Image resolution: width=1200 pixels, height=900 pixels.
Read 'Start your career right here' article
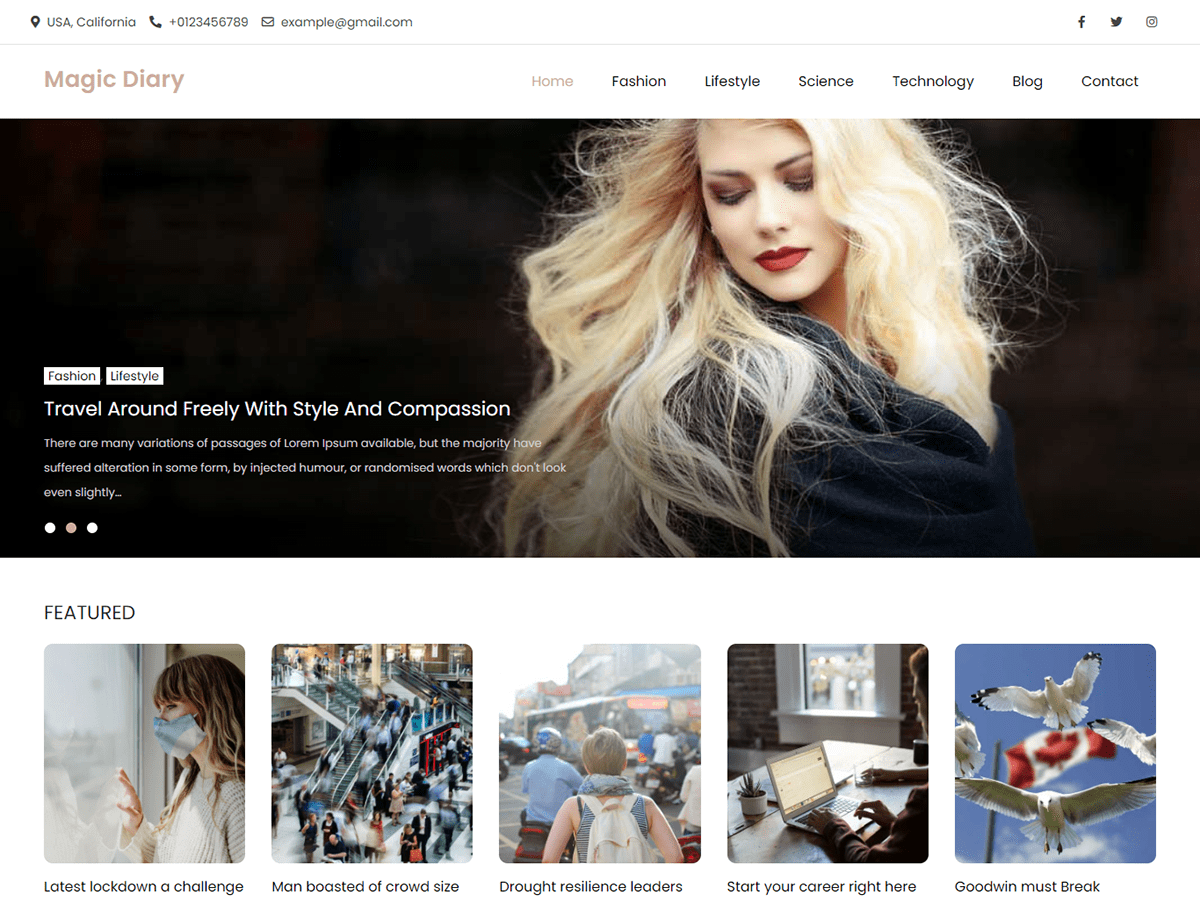821,887
